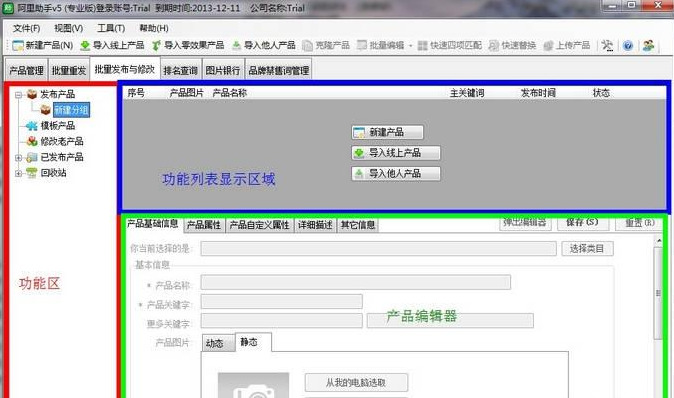The width and height of the screenshot is (674, 398).
Task: Select the 产品基础信息 editor tab
Action: [153, 223]
